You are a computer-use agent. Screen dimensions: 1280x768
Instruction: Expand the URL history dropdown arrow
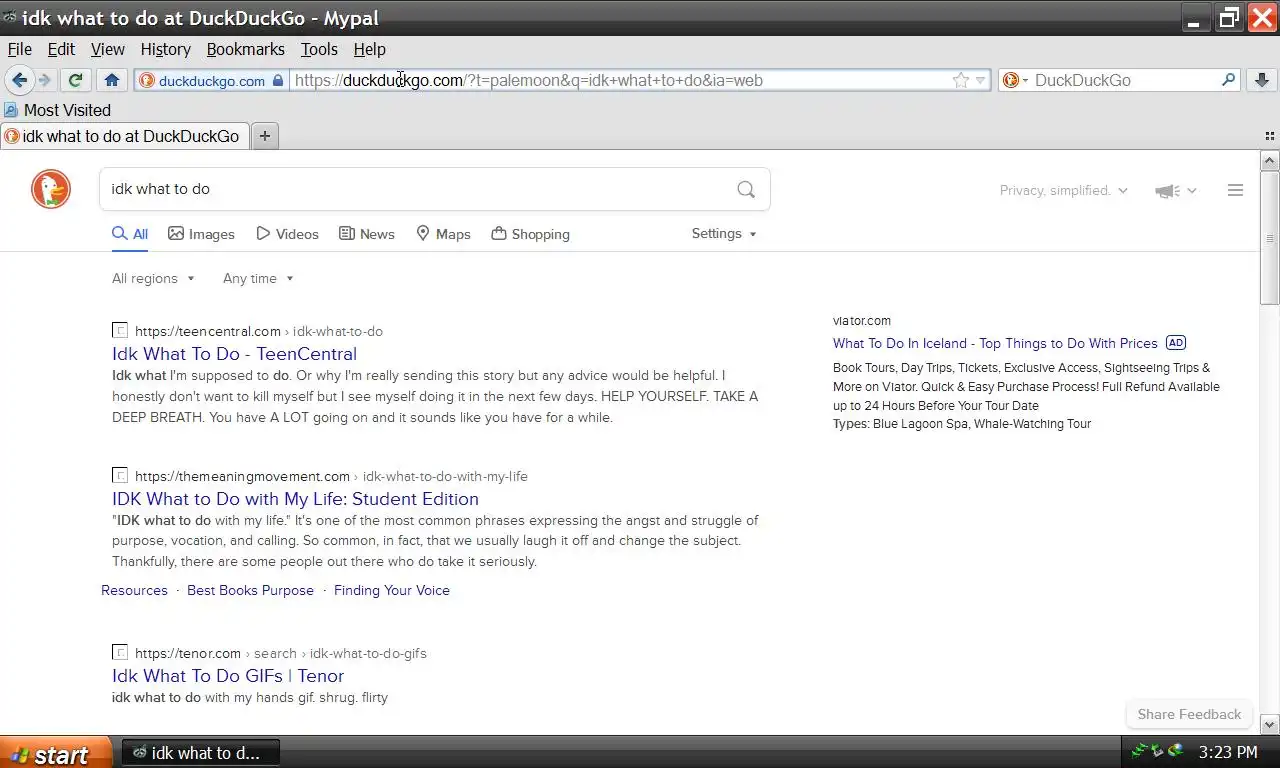(981, 80)
